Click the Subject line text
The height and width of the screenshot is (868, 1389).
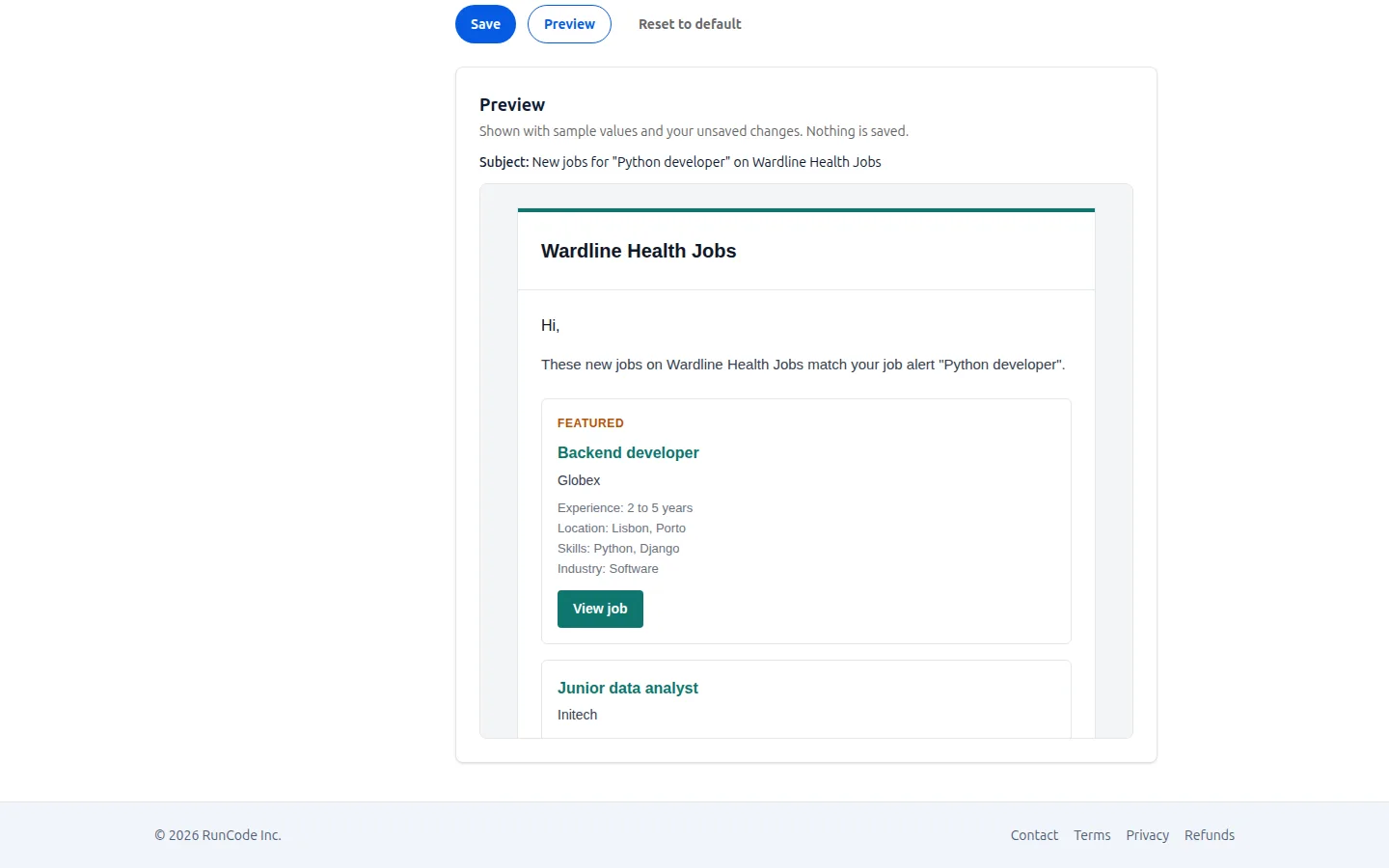pos(680,162)
